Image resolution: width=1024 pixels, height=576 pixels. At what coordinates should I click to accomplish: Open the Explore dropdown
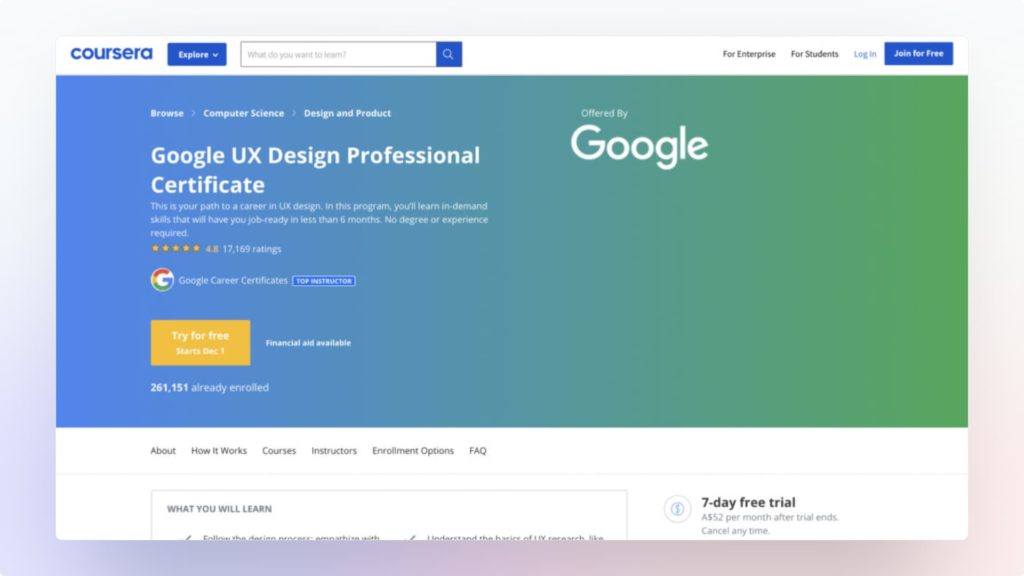196,54
